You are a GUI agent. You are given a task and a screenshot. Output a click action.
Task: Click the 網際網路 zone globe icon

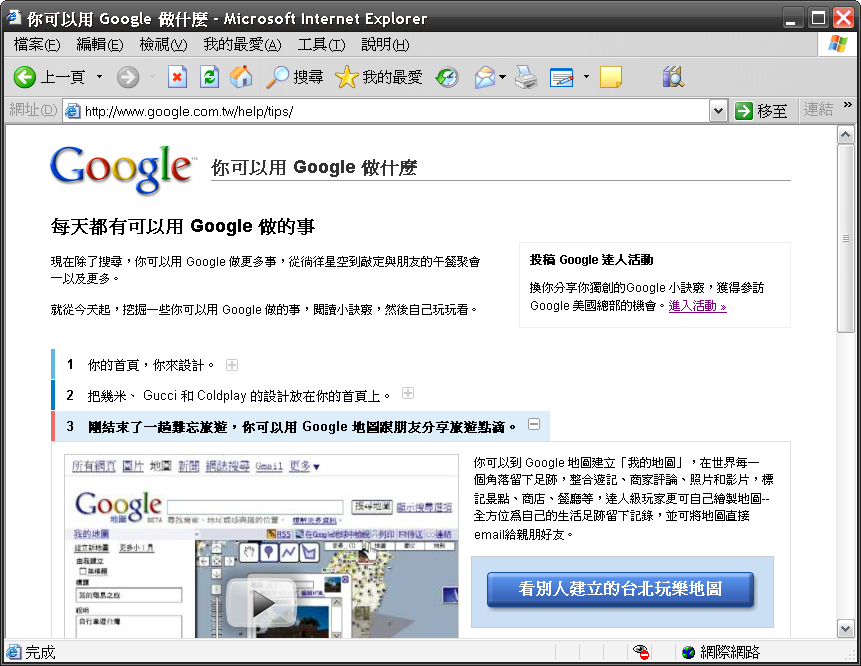point(688,652)
